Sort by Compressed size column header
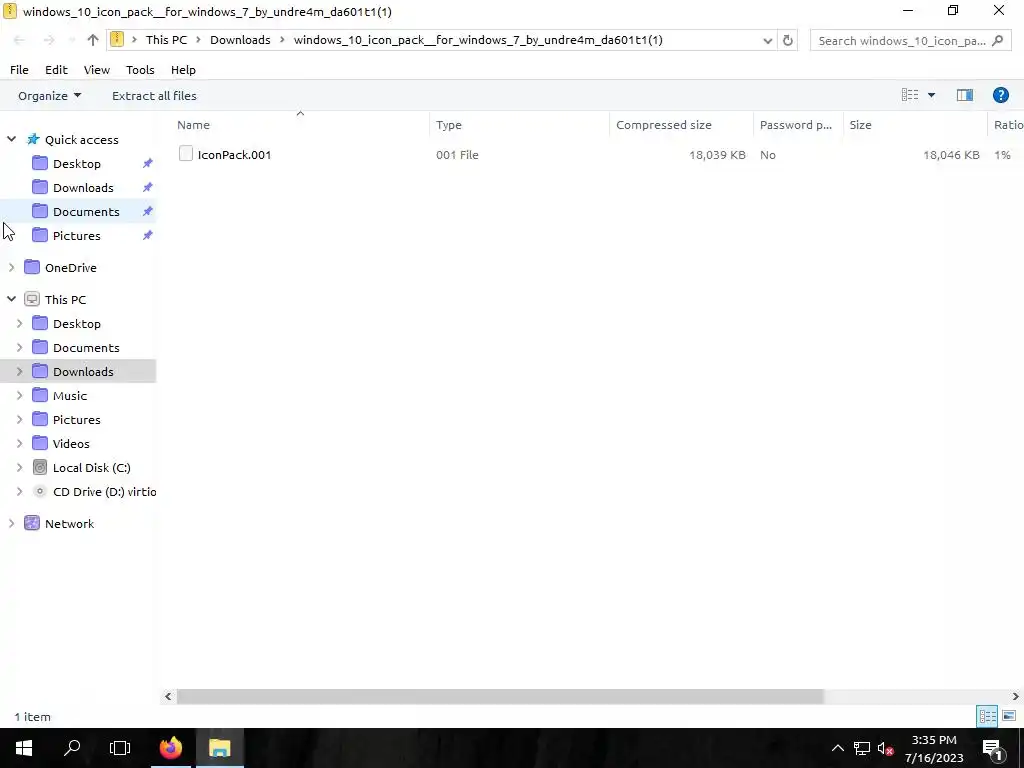This screenshot has height=768, width=1024. pos(681,125)
